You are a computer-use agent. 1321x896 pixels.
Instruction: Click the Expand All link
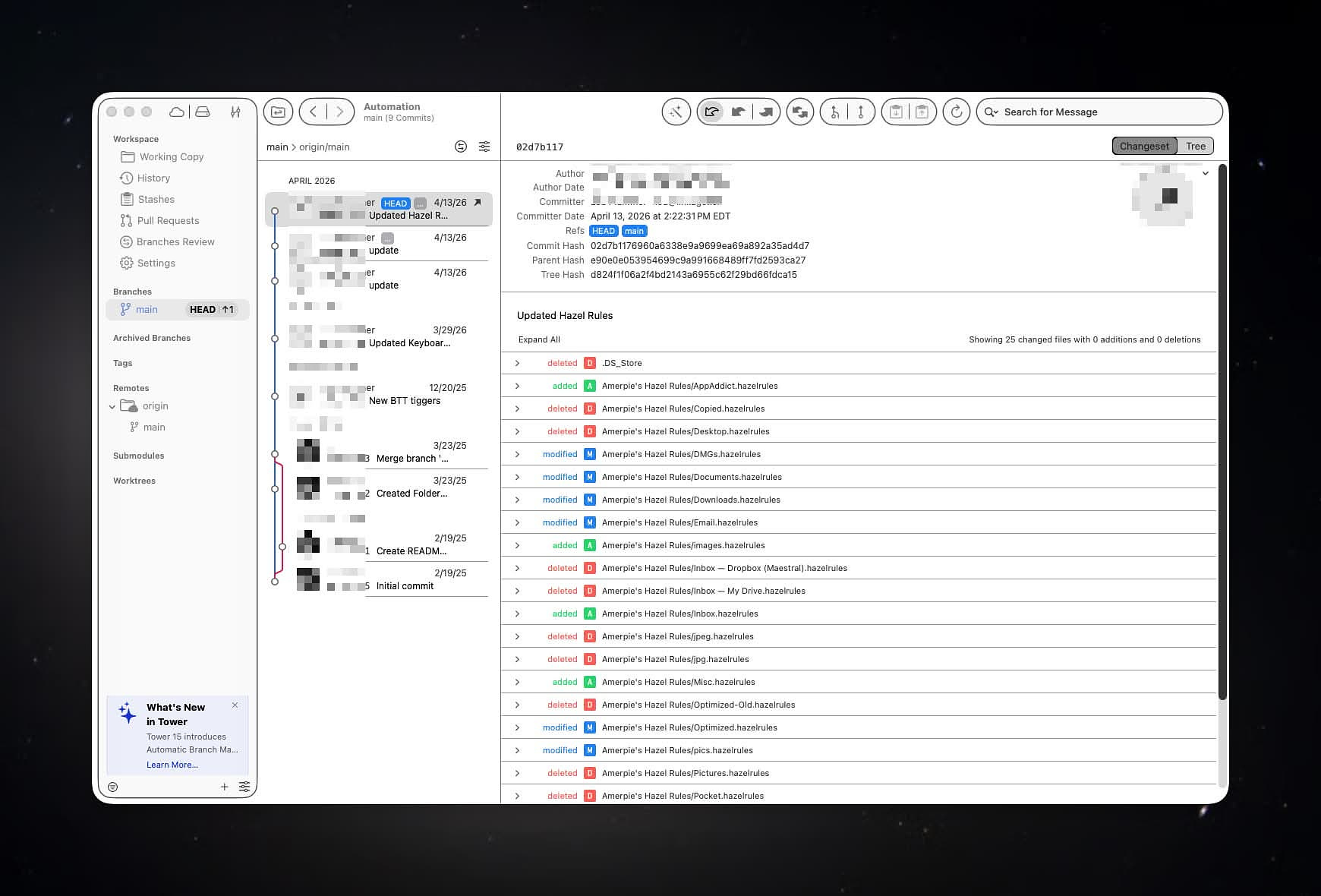(539, 339)
